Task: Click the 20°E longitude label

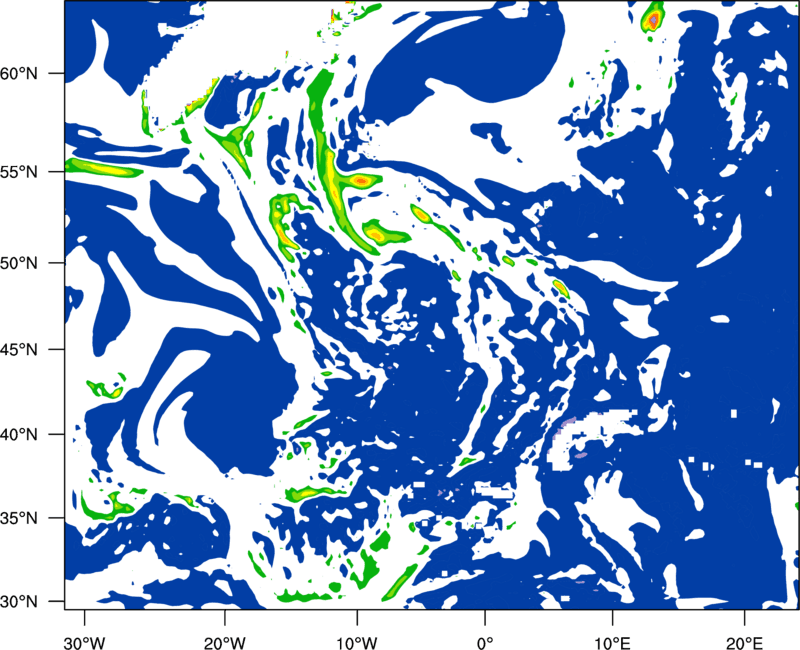Action: pyautogui.click(x=744, y=643)
